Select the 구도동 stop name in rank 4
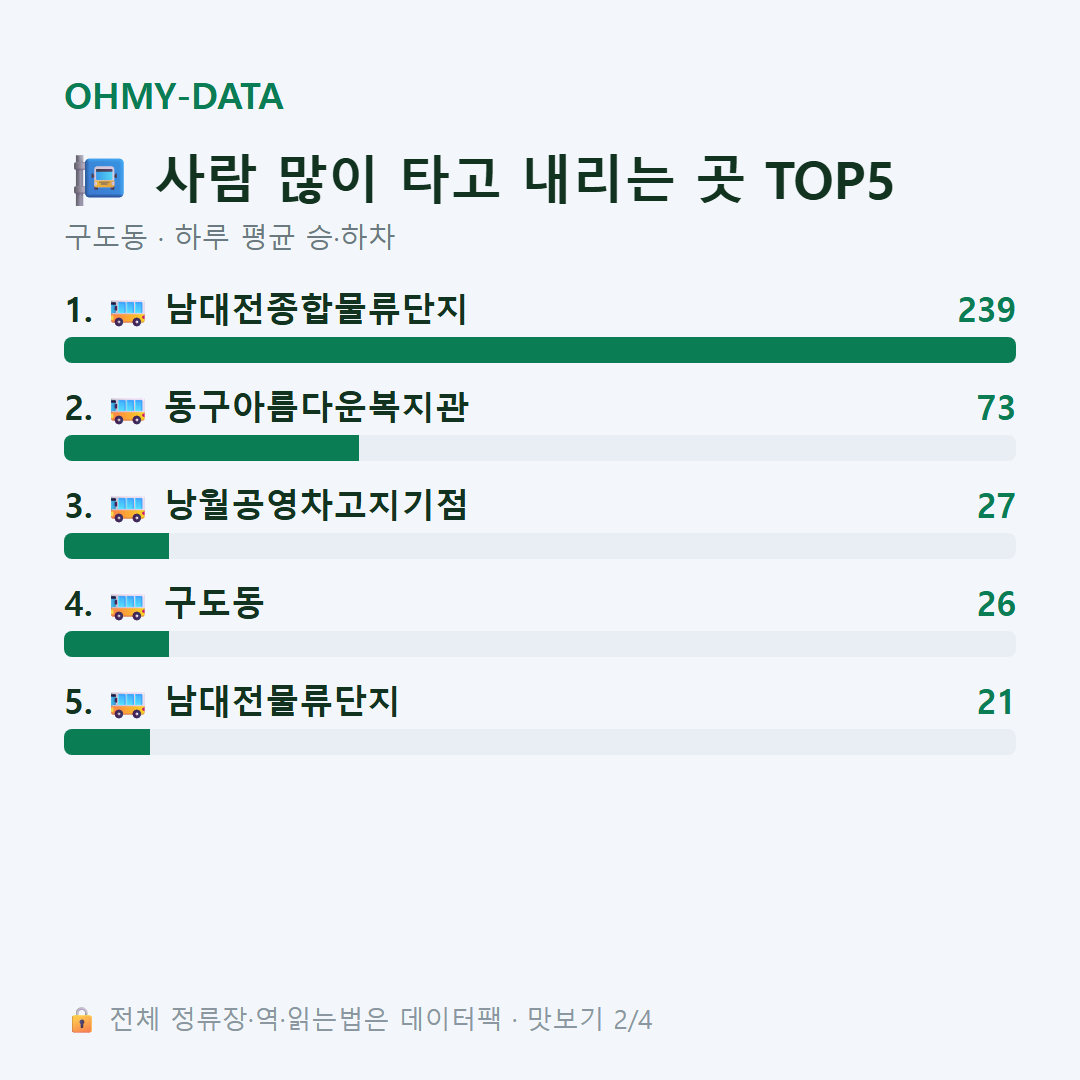 pyautogui.click(x=214, y=603)
